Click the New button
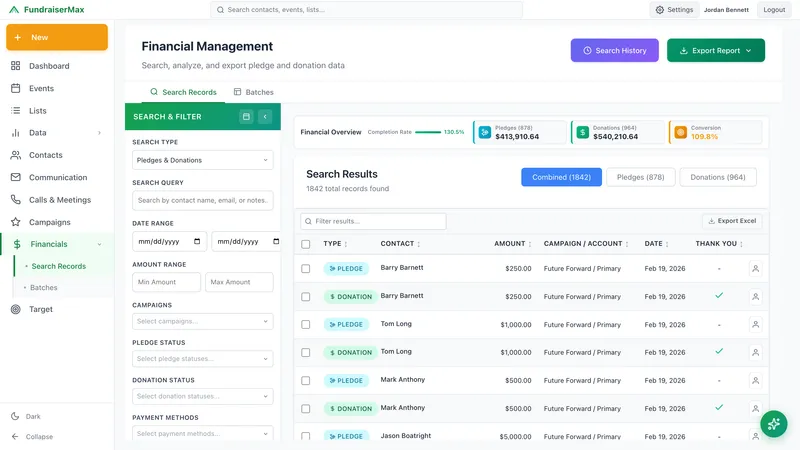800x450 pixels. click(x=57, y=37)
